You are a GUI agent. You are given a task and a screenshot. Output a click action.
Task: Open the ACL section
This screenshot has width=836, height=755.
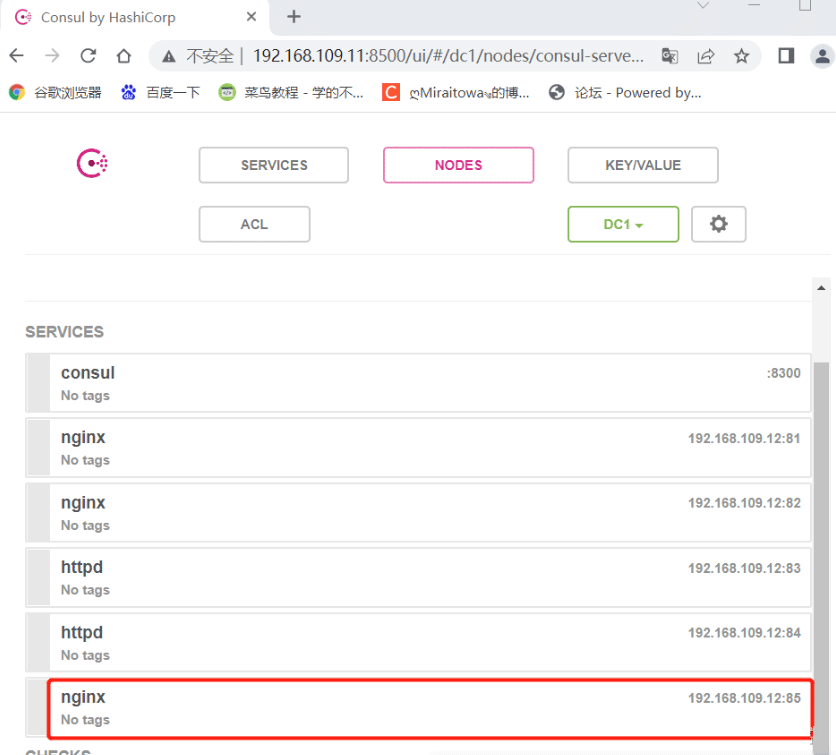click(254, 224)
